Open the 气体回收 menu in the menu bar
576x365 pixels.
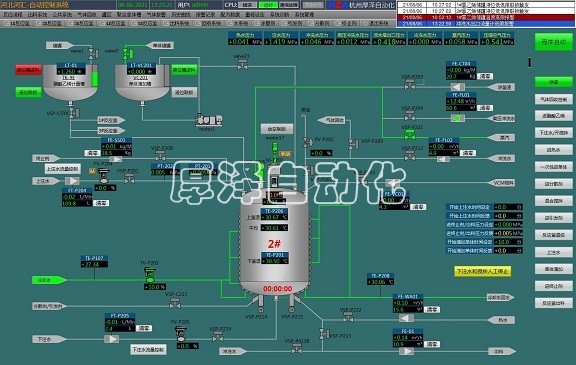[87, 15]
